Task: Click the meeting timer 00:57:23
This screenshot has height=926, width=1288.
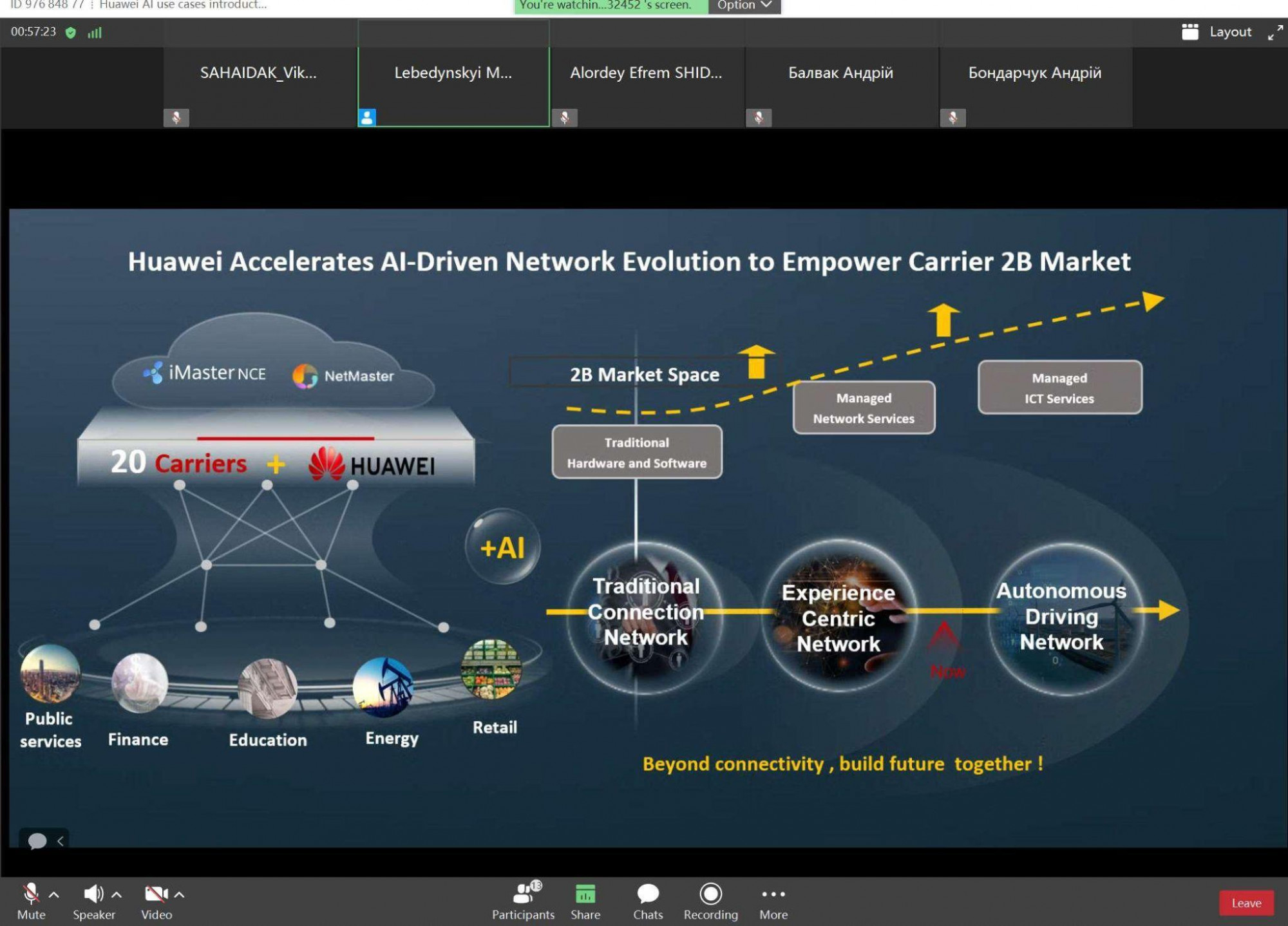Action: click(x=33, y=32)
